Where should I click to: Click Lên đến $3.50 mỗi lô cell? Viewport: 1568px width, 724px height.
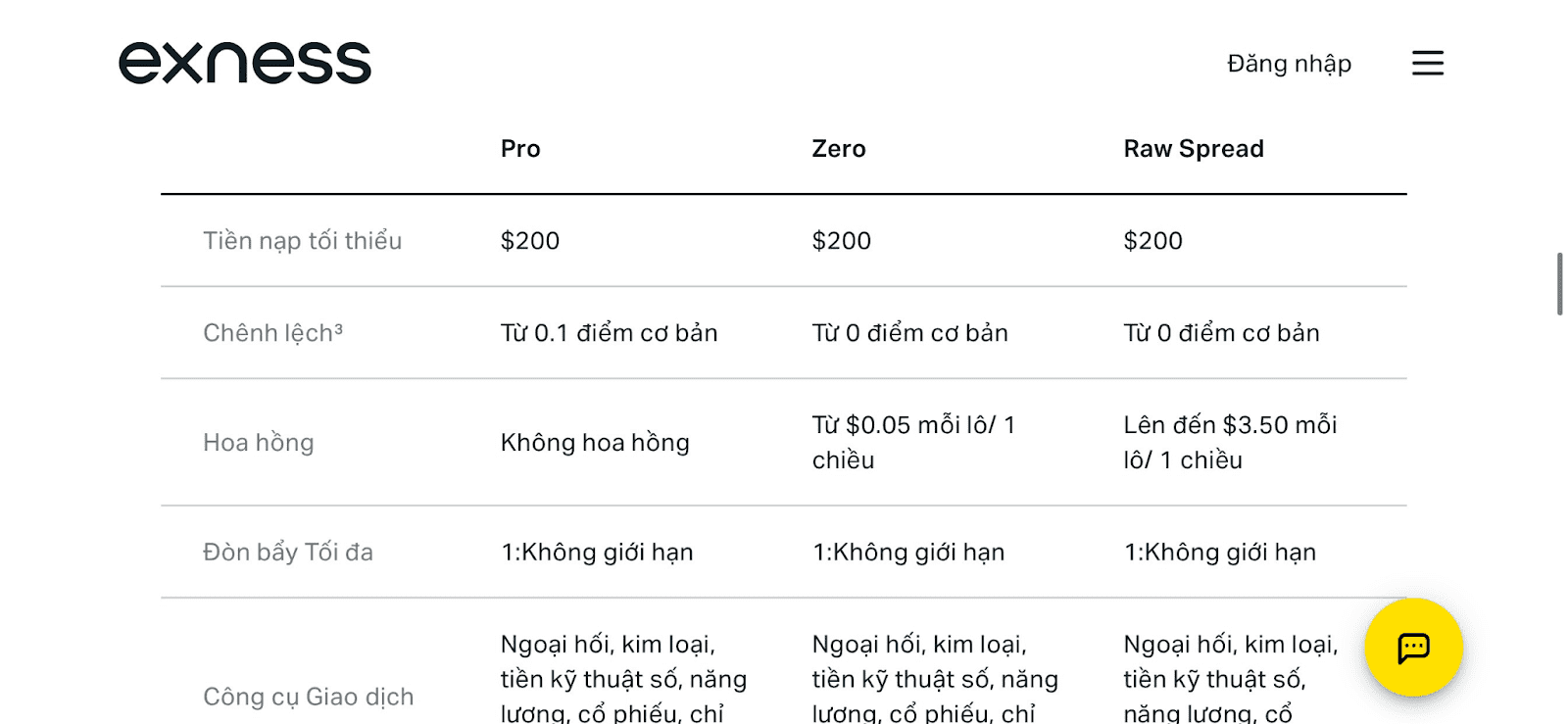tap(1231, 442)
